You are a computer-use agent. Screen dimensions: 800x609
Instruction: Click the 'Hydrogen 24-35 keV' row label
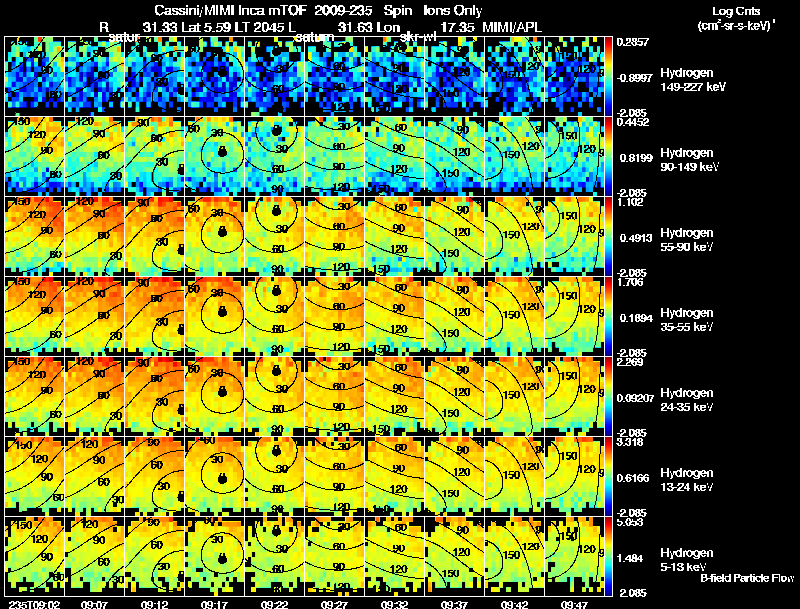[687, 400]
